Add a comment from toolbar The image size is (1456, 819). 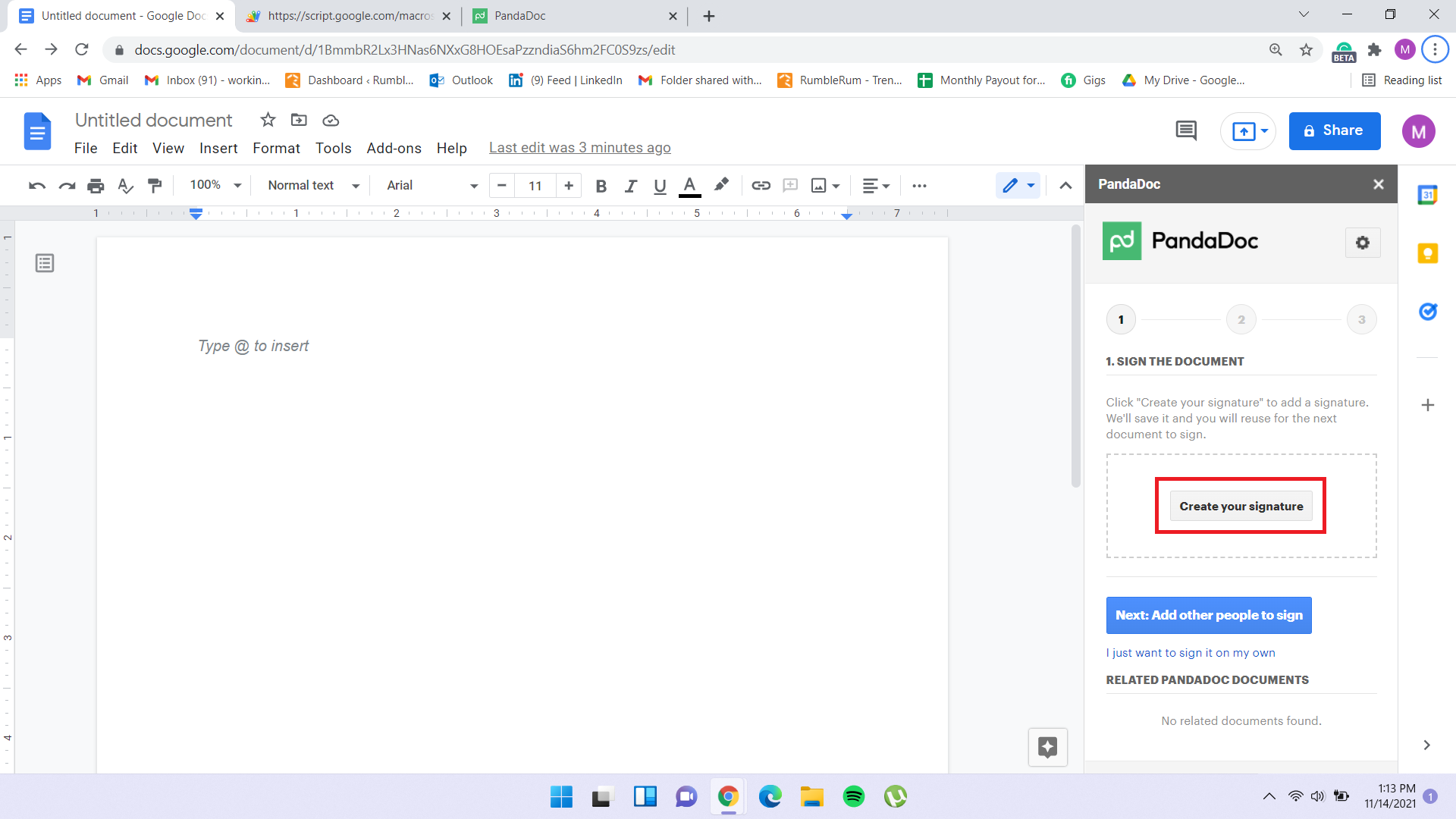coord(790,185)
